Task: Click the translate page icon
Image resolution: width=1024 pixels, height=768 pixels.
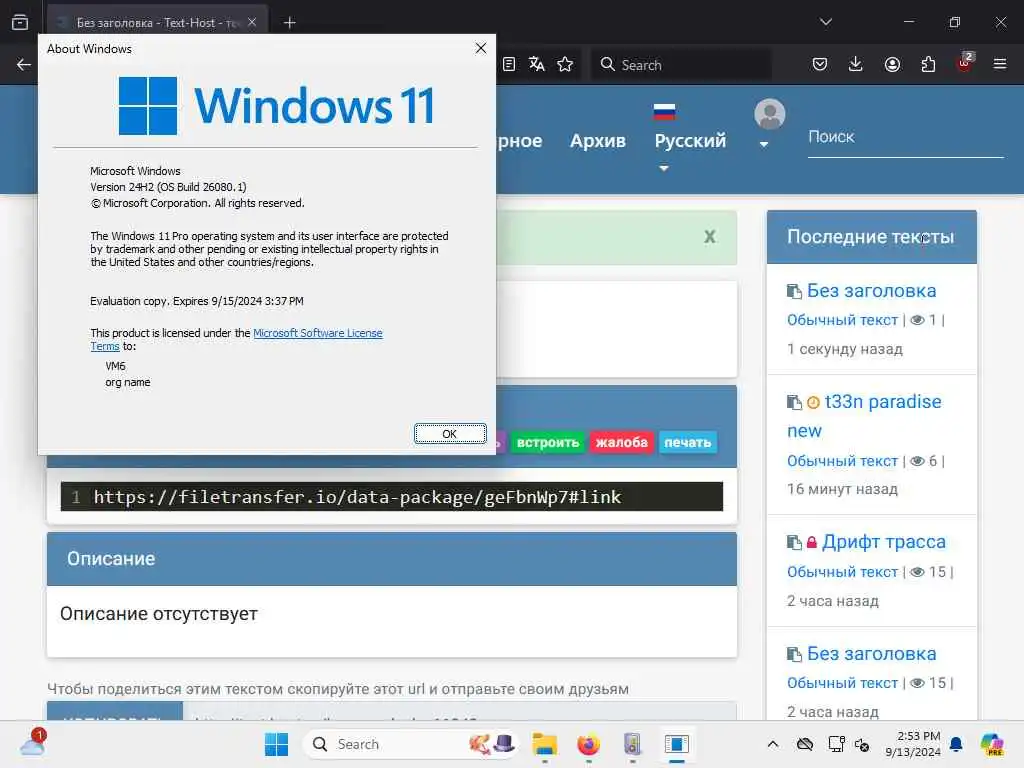Action: pyautogui.click(x=537, y=64)
